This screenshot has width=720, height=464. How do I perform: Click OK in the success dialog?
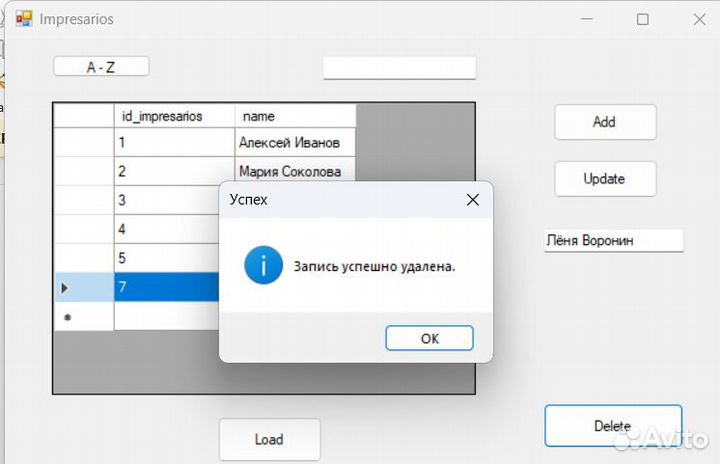[429, 338]
